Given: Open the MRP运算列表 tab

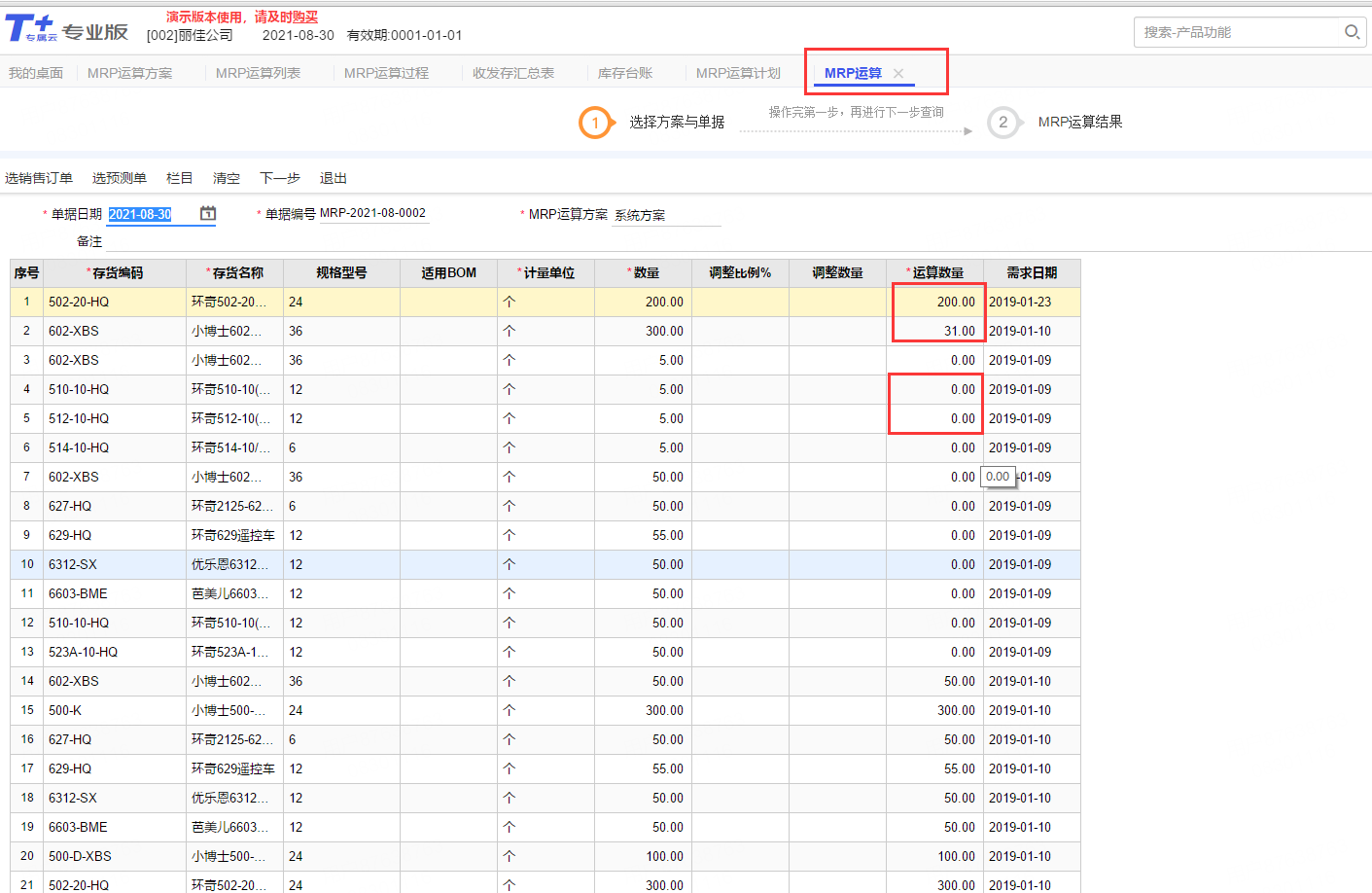Looking at the screenshot, I should click(x=258, y=73).
